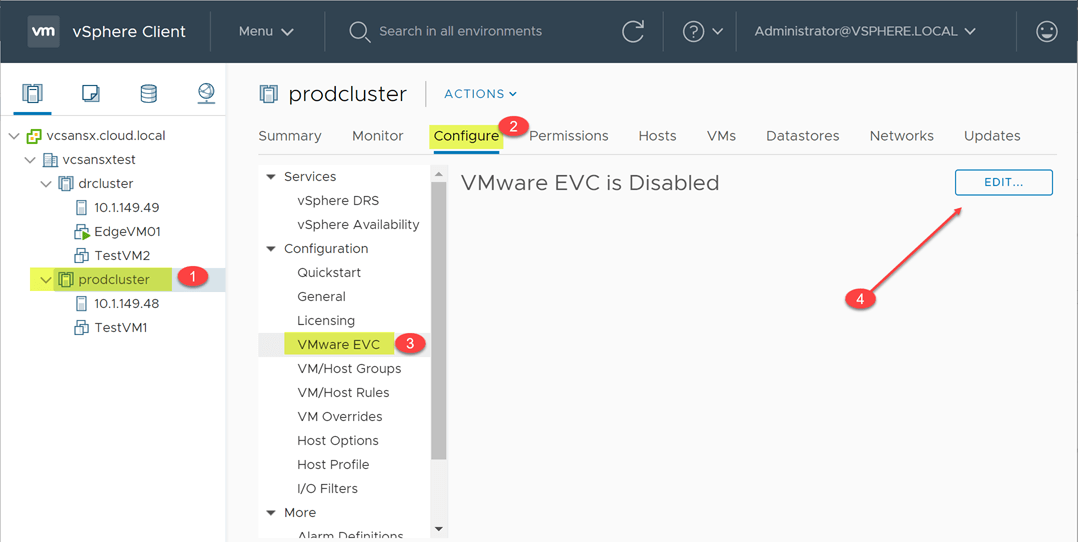1078x542 pixels.
Task: Expand the help dropdown arrow
Action: (717, 32)
